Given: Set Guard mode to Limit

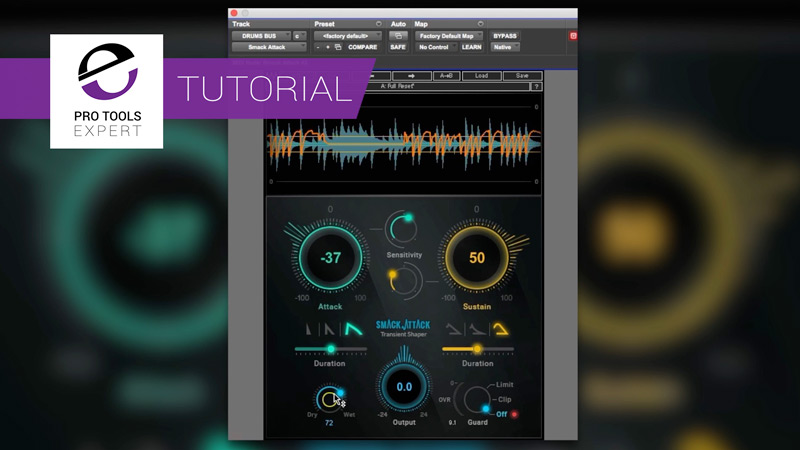Looking at the screenshot, I should pos(505,385).
